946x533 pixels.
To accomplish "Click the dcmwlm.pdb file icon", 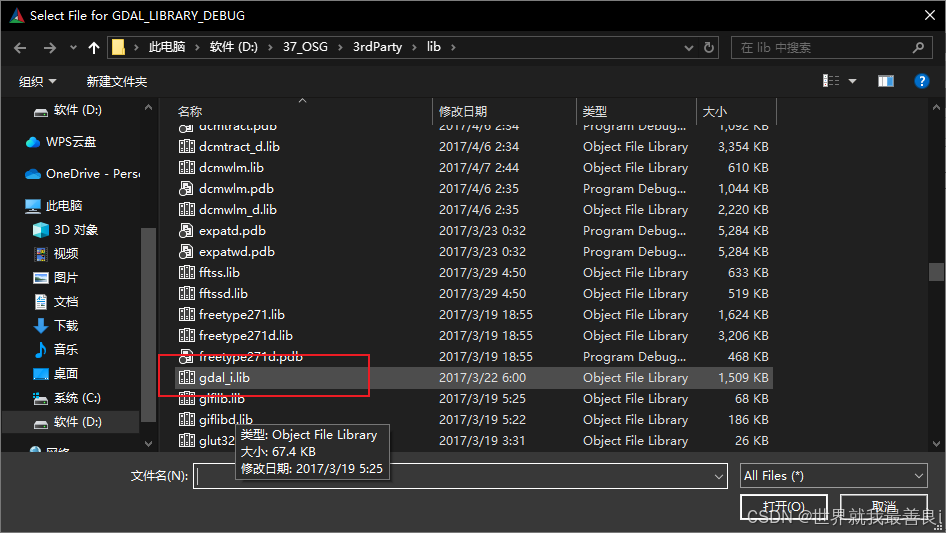I will [x=186, y=189].
